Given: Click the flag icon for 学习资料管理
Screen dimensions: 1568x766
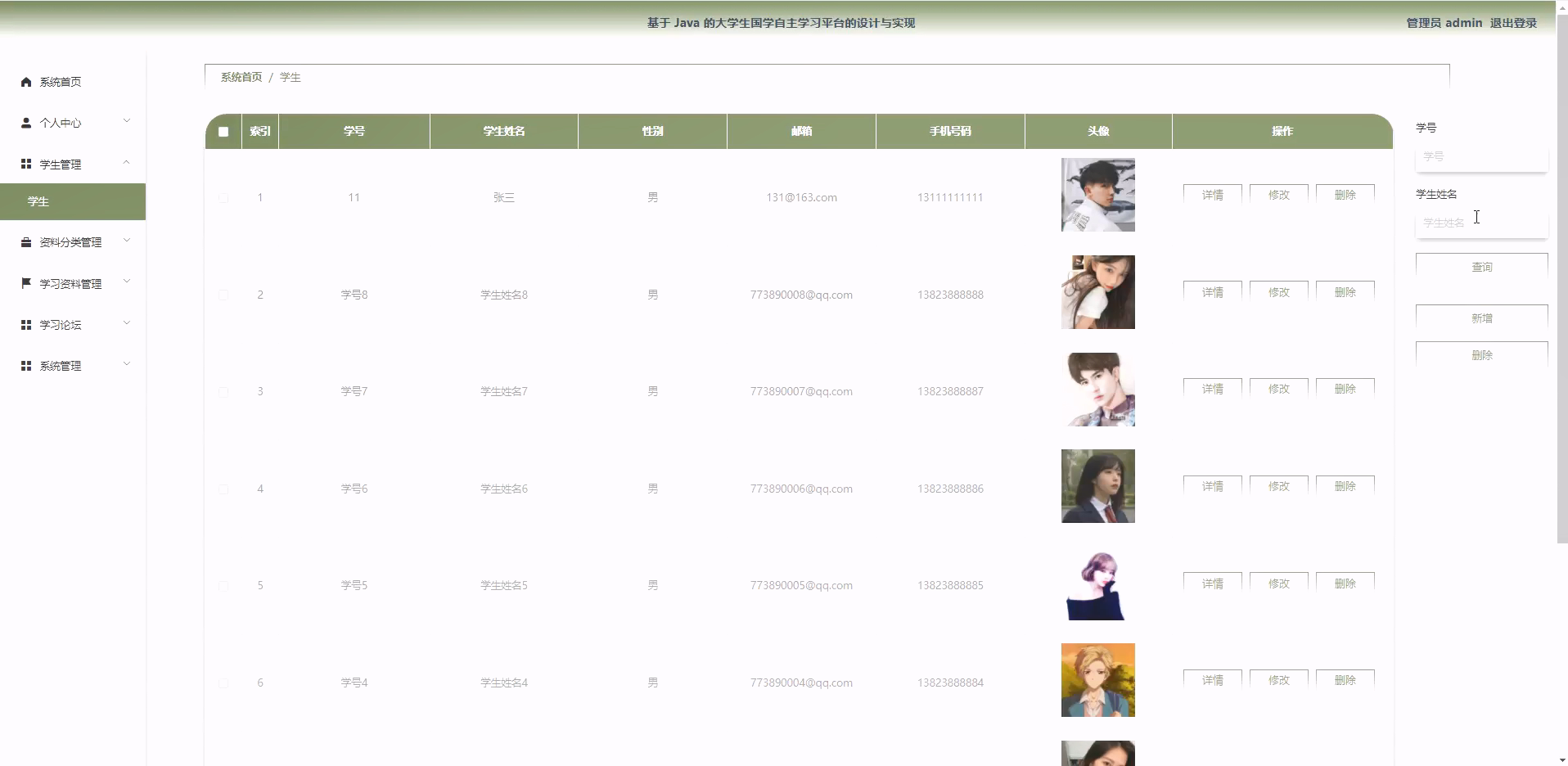Looking at the screenshot, I should 26,283.
